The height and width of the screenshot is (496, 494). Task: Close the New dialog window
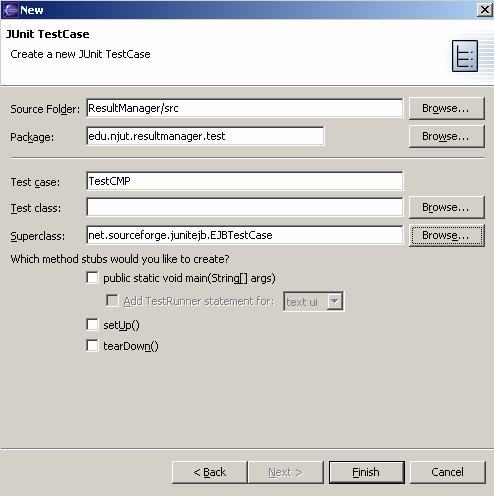tap(485, 10)
